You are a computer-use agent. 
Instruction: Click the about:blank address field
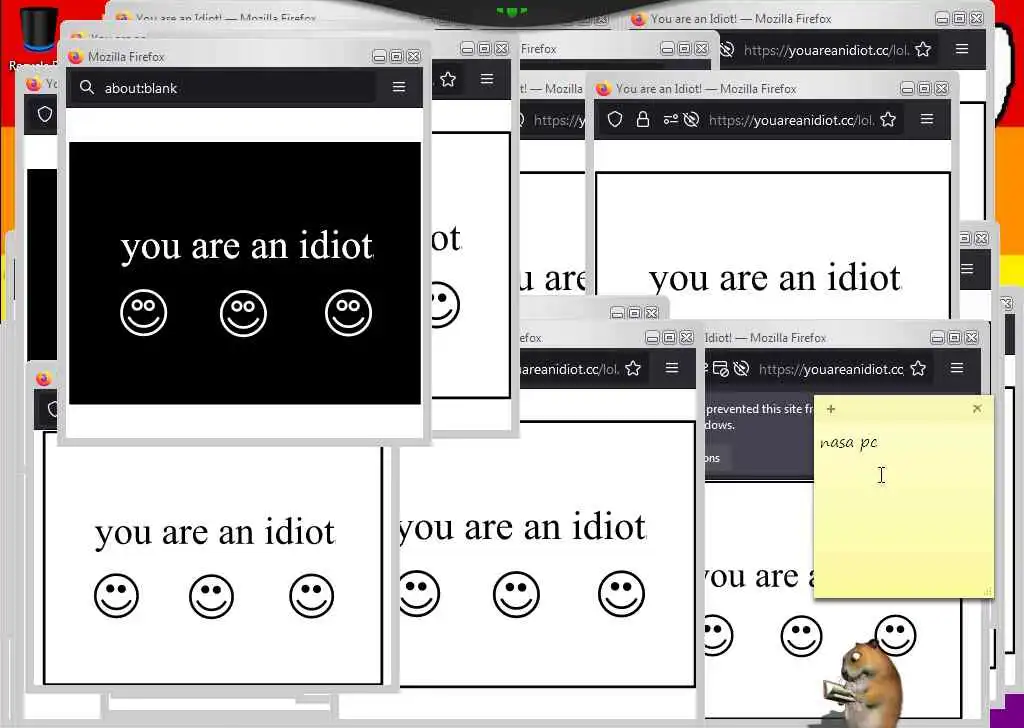tap(224, 87)
